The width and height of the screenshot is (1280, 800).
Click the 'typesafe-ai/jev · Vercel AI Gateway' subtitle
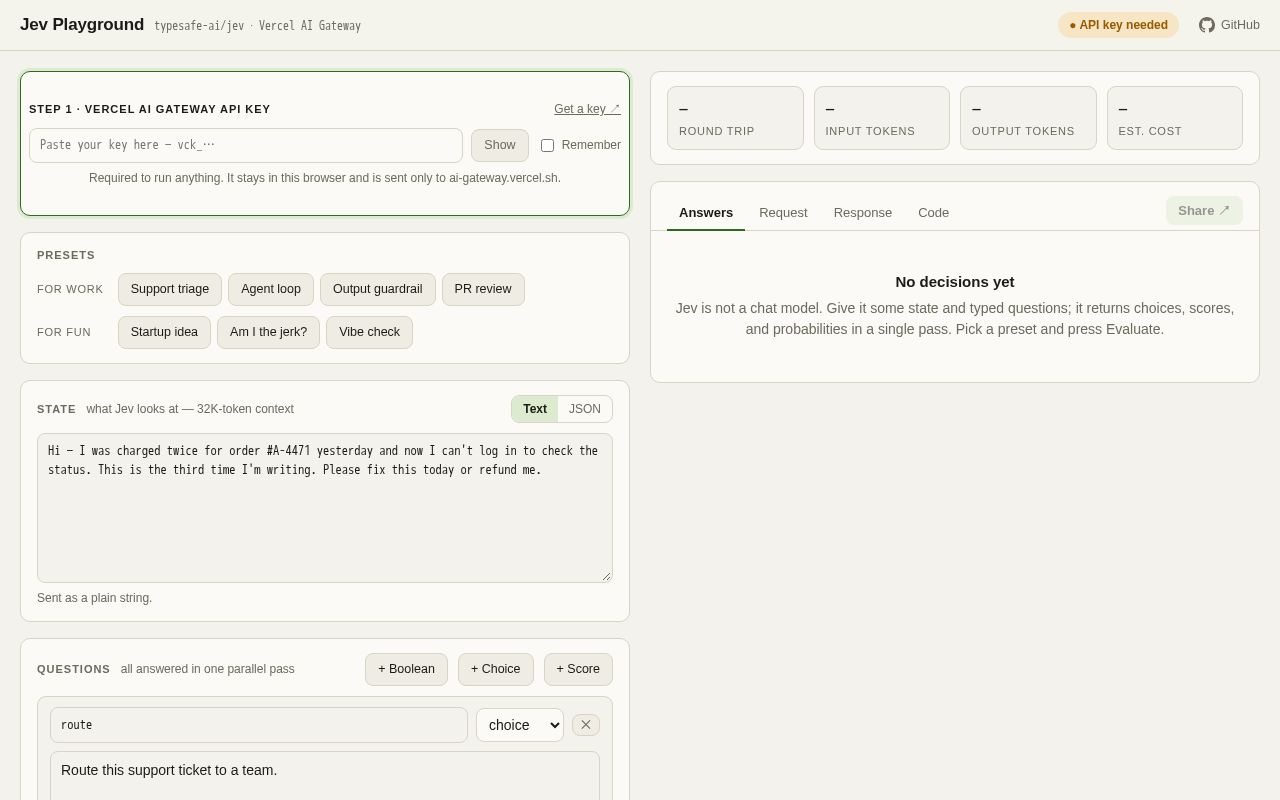(257, 26)
